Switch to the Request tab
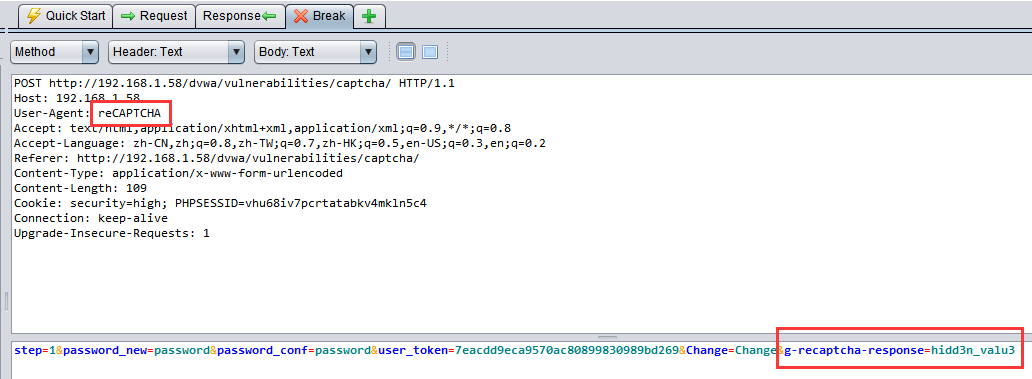This screenshot has width=1032, height=379. [x=154, y=16]
